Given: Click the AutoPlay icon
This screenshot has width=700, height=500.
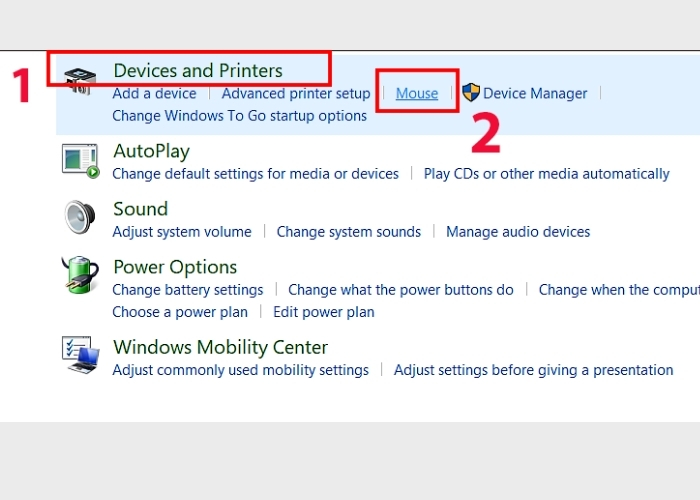Looking at the screenshot, I should 81,160.
